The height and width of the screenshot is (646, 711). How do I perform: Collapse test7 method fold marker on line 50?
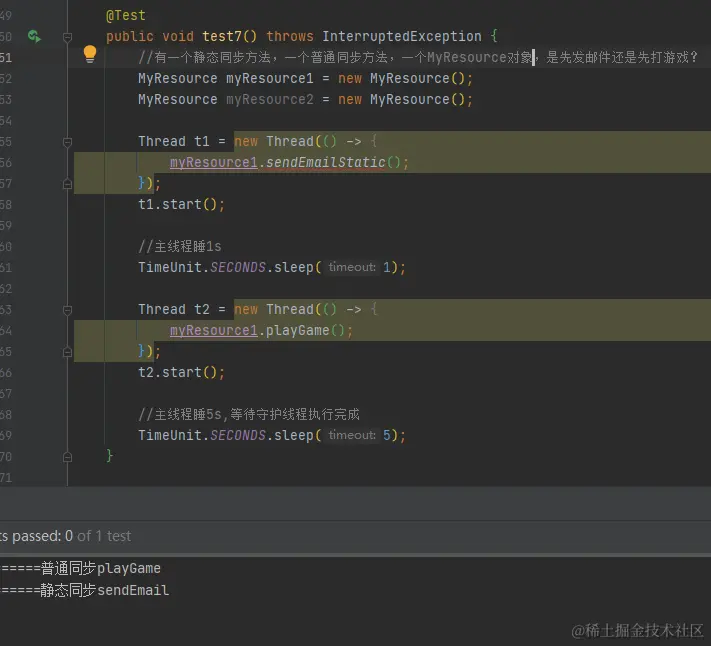click(x=68, y=37)
